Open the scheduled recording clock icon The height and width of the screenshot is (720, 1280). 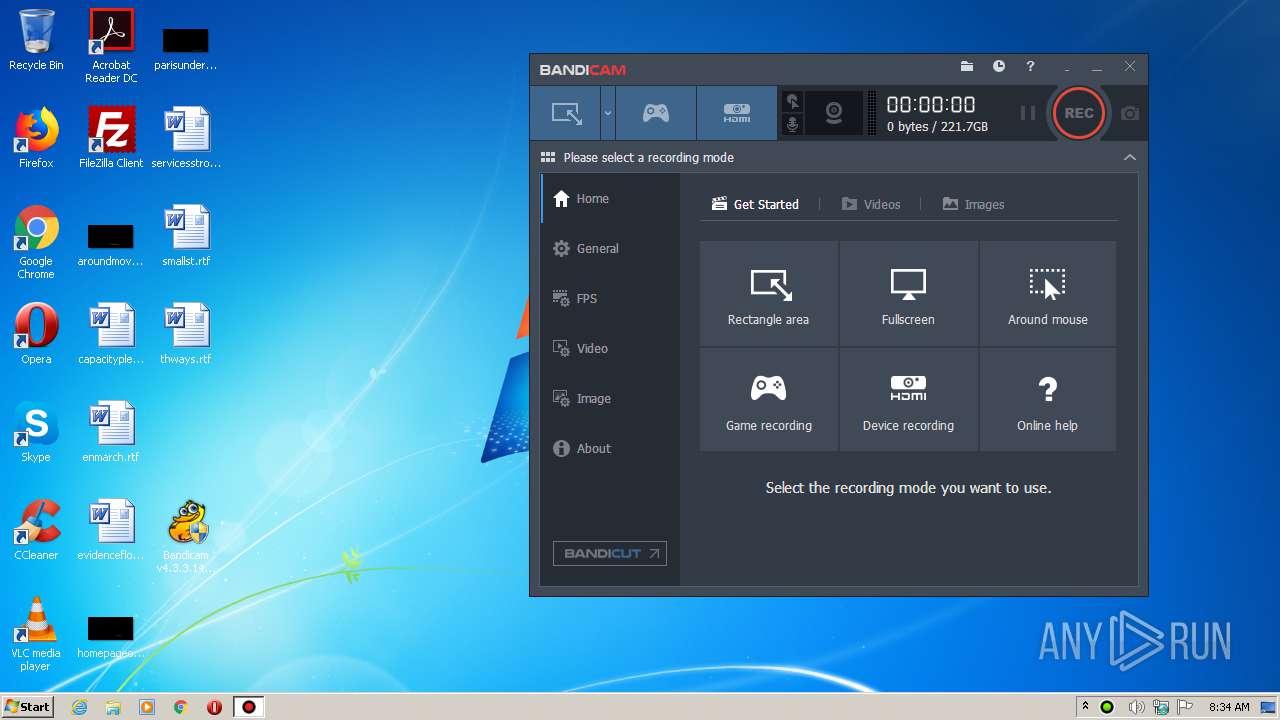(x=999, y=66)
